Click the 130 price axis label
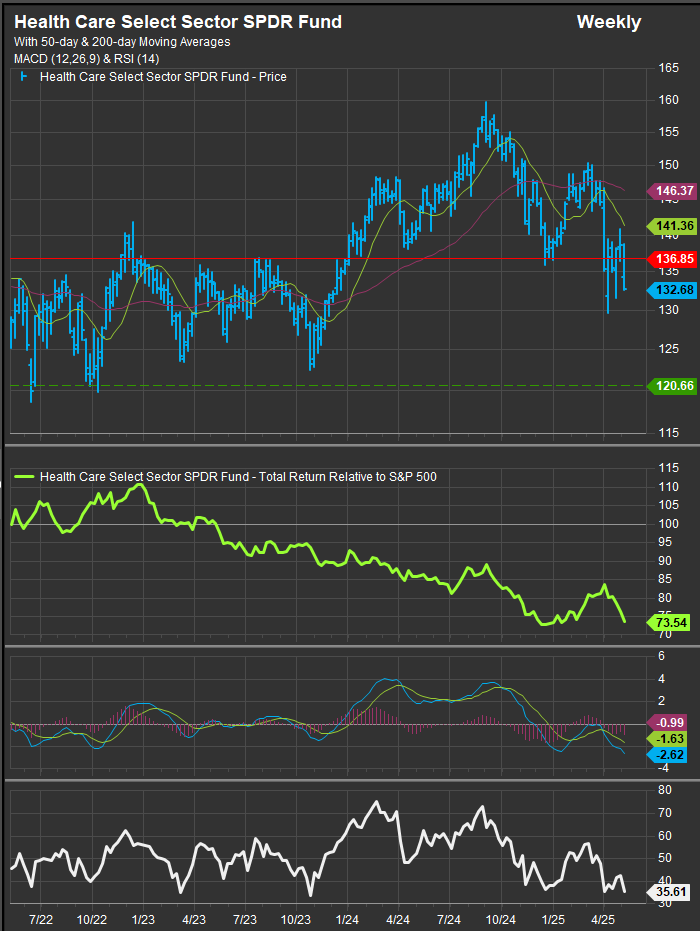 tap(669, 310)
